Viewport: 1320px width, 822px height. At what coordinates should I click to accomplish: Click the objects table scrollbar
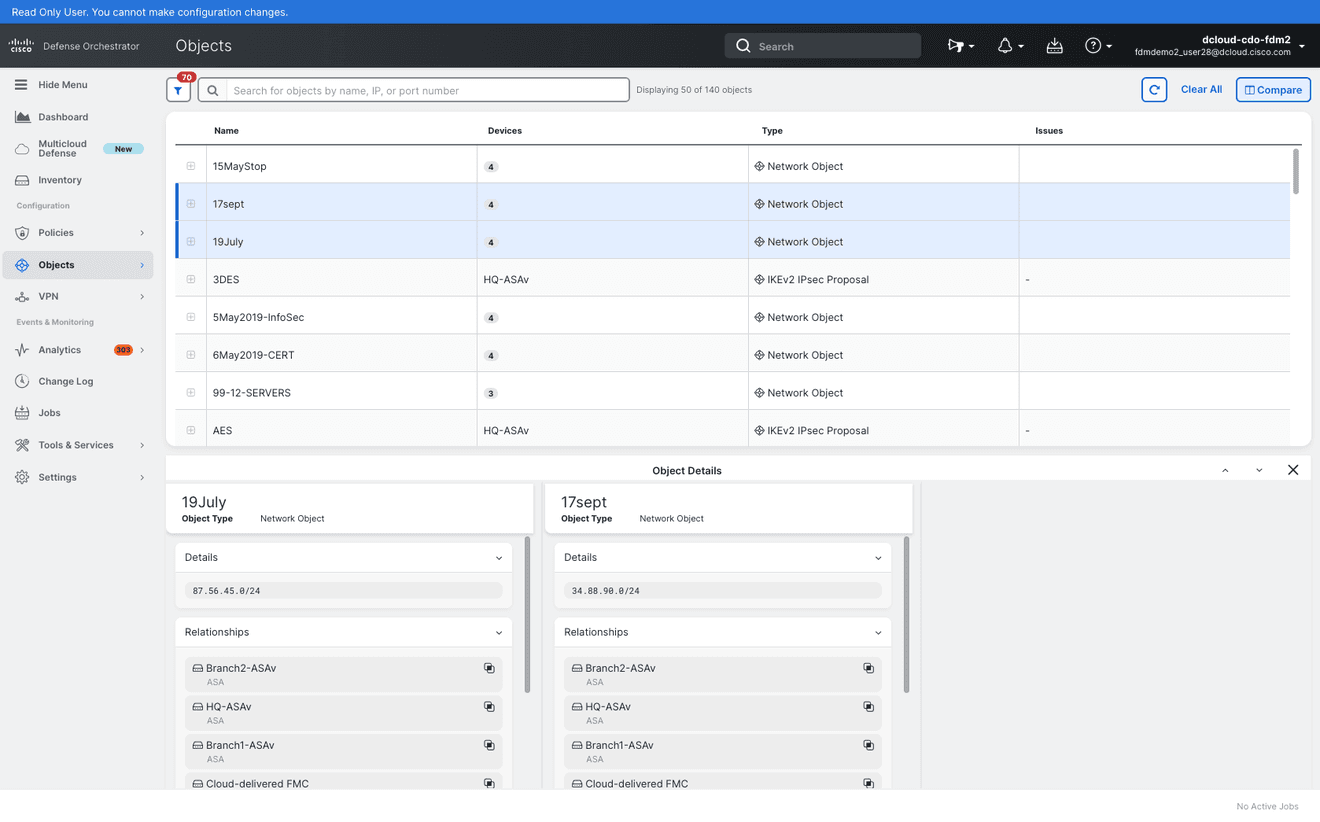click(1296, 171)
